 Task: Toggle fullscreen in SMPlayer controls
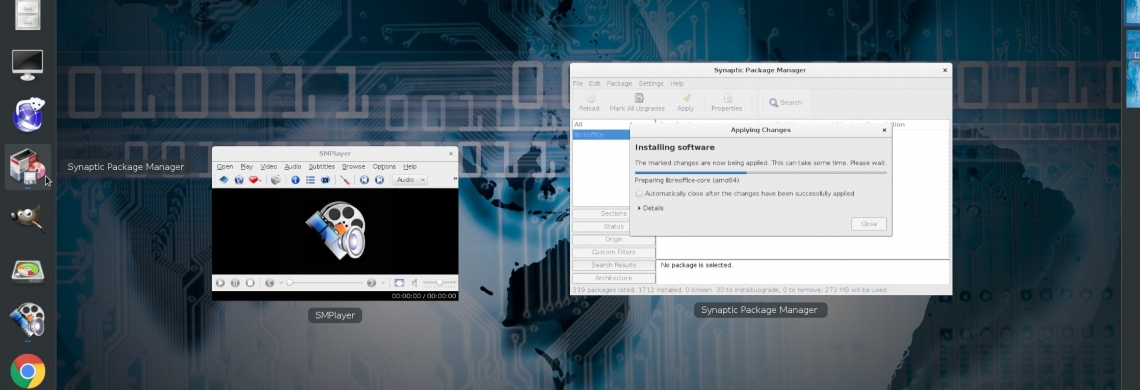pyautogui.click(x=399, y=283)
